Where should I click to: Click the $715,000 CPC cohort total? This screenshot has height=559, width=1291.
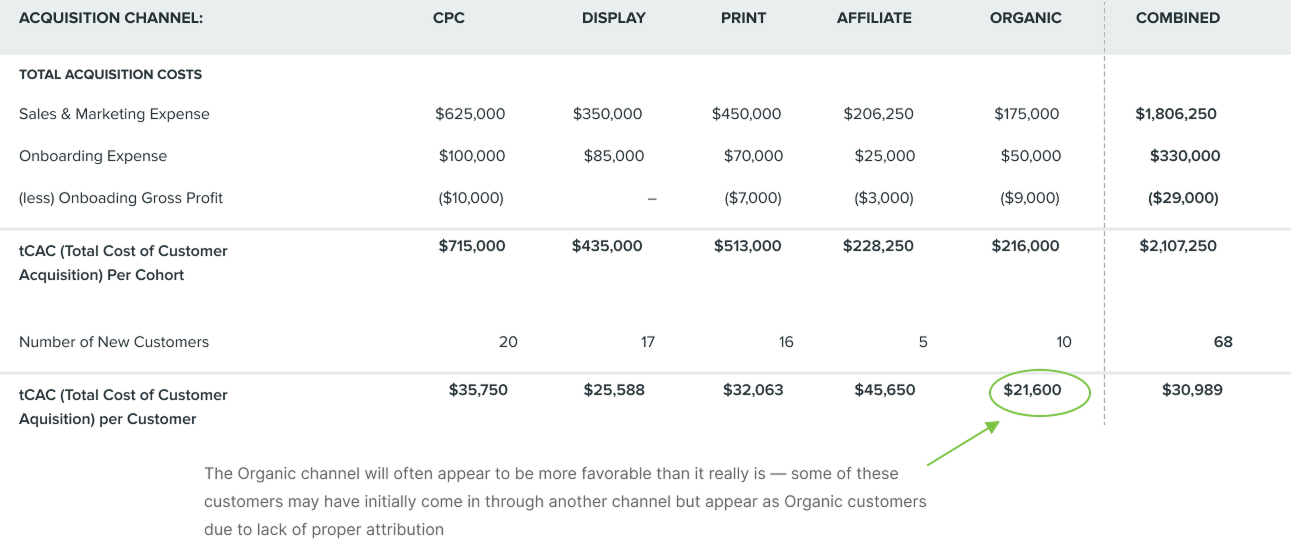click(x=471, y=246)
